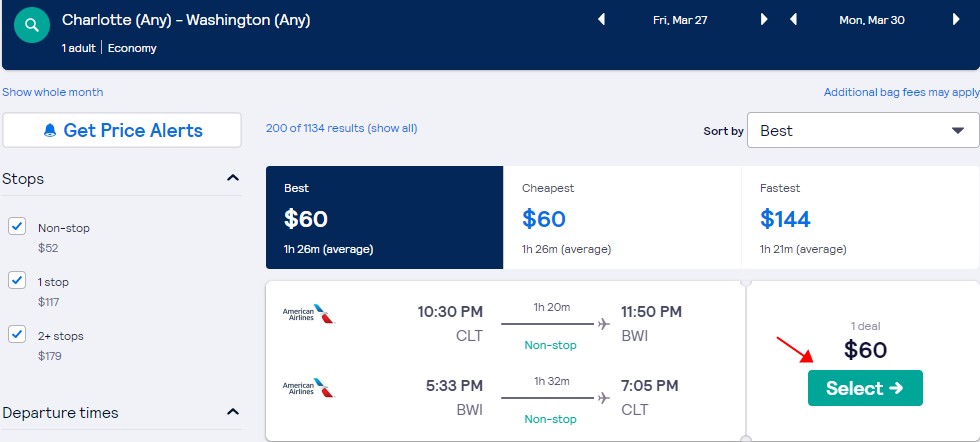
Task: Select the $60 American Airlines deal
Action: click(x=865, y=388)
